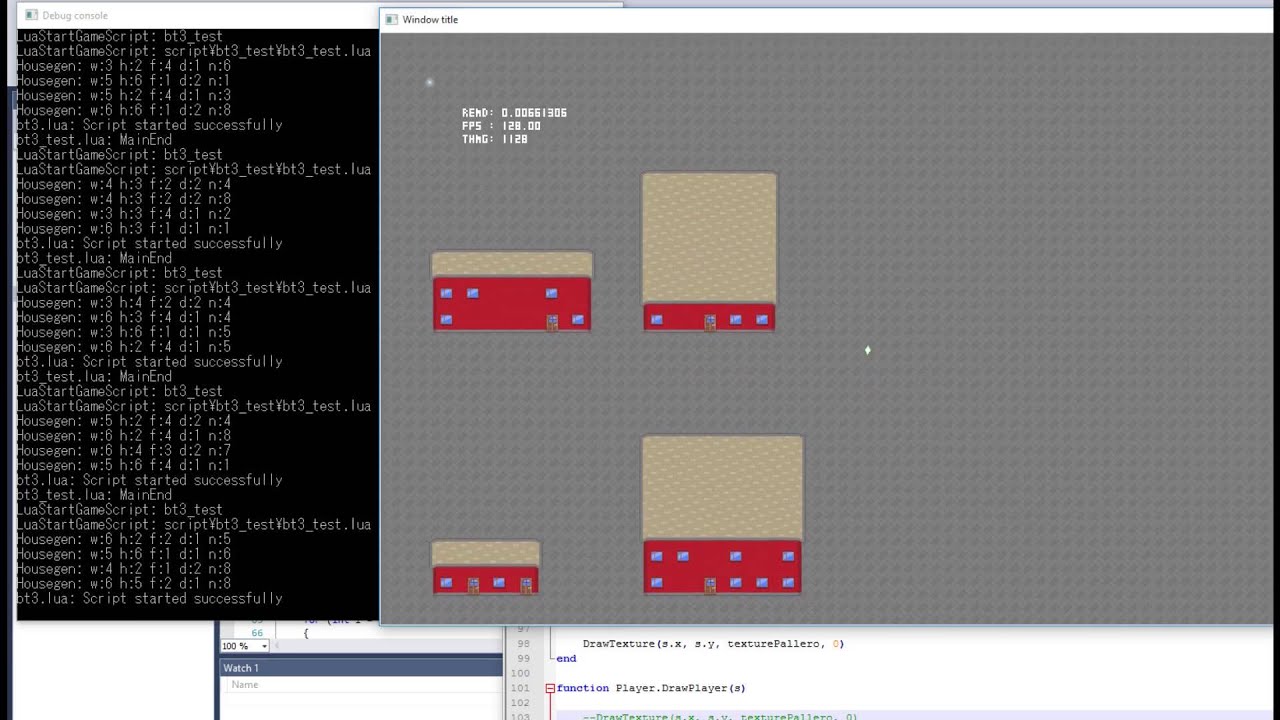
Task: Click the 'REND: 0.00661306' readout
Action: point(514,113)
